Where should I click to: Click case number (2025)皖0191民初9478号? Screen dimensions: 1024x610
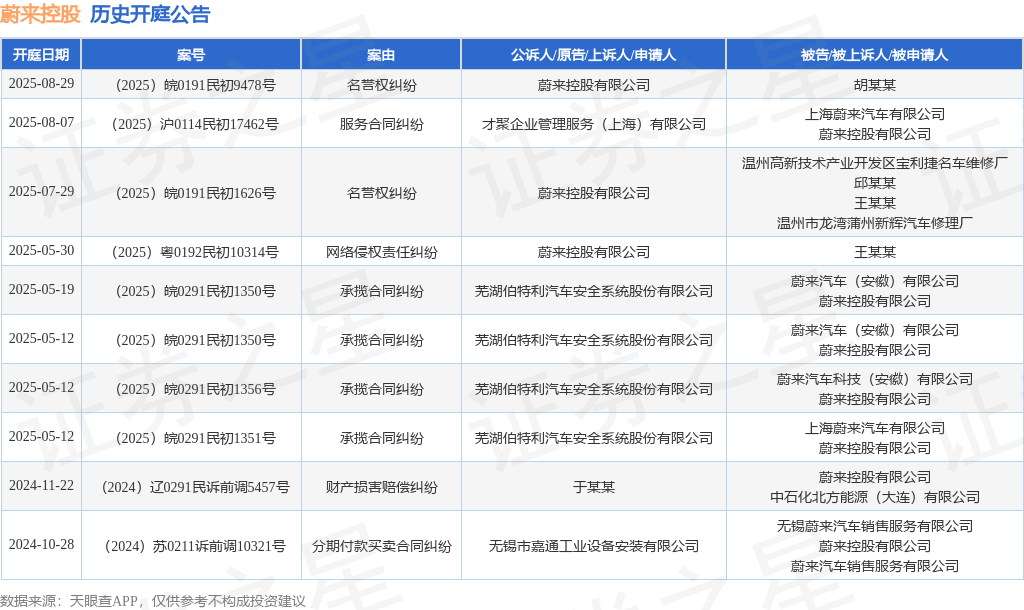tap(195, 85)
